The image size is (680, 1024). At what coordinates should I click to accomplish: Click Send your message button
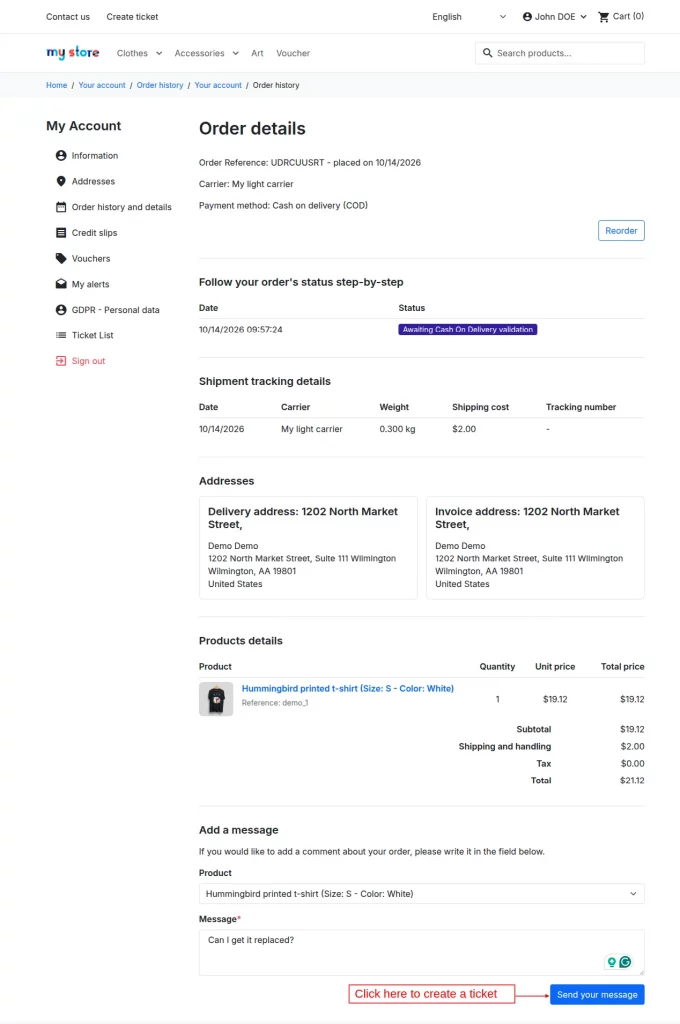click(x=597, y=995)
